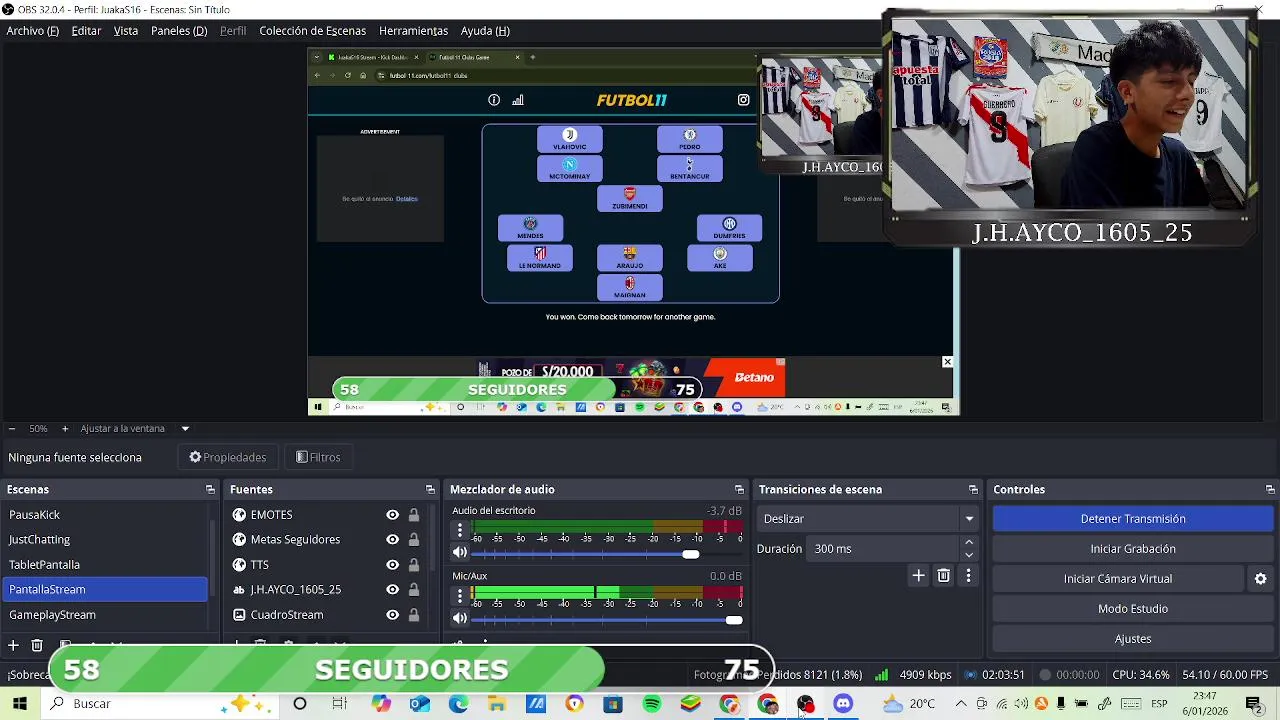Image resolution: width=1280 pixels, height=720 pixels.
Task: Hide the J.H.AYCO_1605_25 text source
Action: tap(392, 590)
